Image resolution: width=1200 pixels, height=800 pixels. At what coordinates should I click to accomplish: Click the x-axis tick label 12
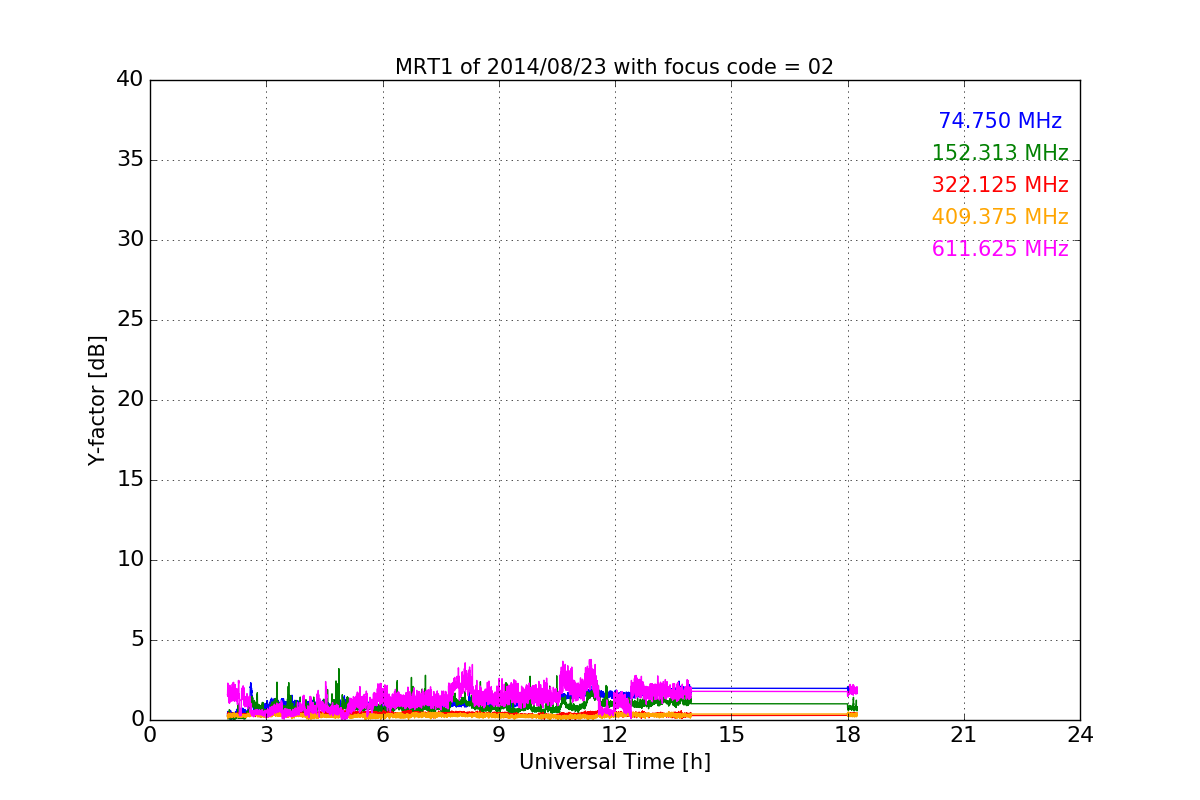[x=615, y=735]
